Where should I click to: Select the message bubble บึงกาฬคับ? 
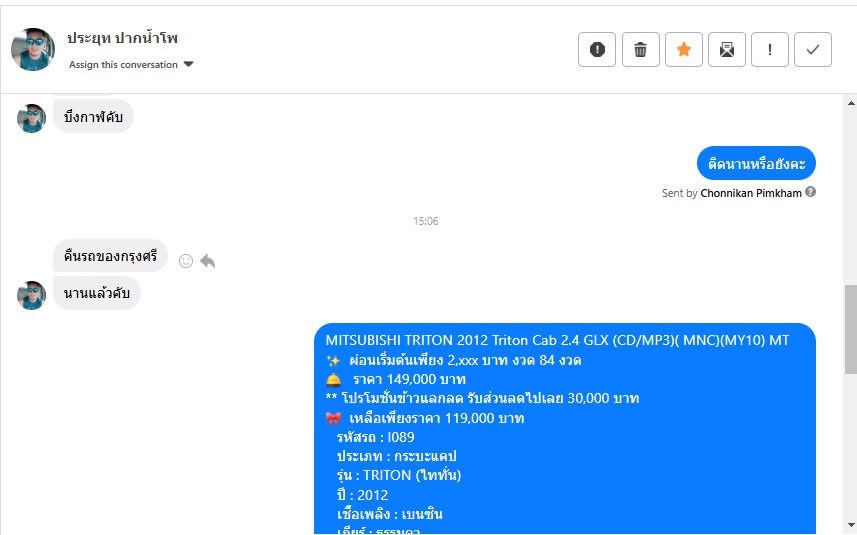(x=93, y=116)
